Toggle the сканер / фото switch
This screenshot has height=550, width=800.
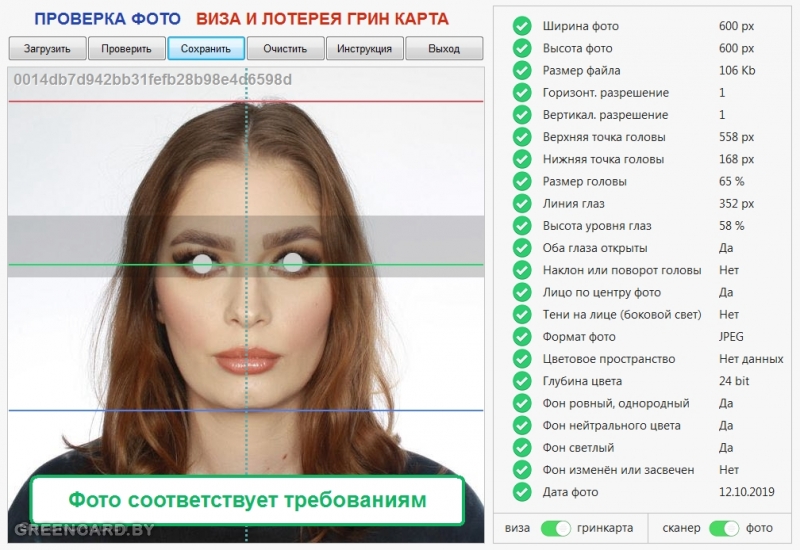(x=723, y=528)
